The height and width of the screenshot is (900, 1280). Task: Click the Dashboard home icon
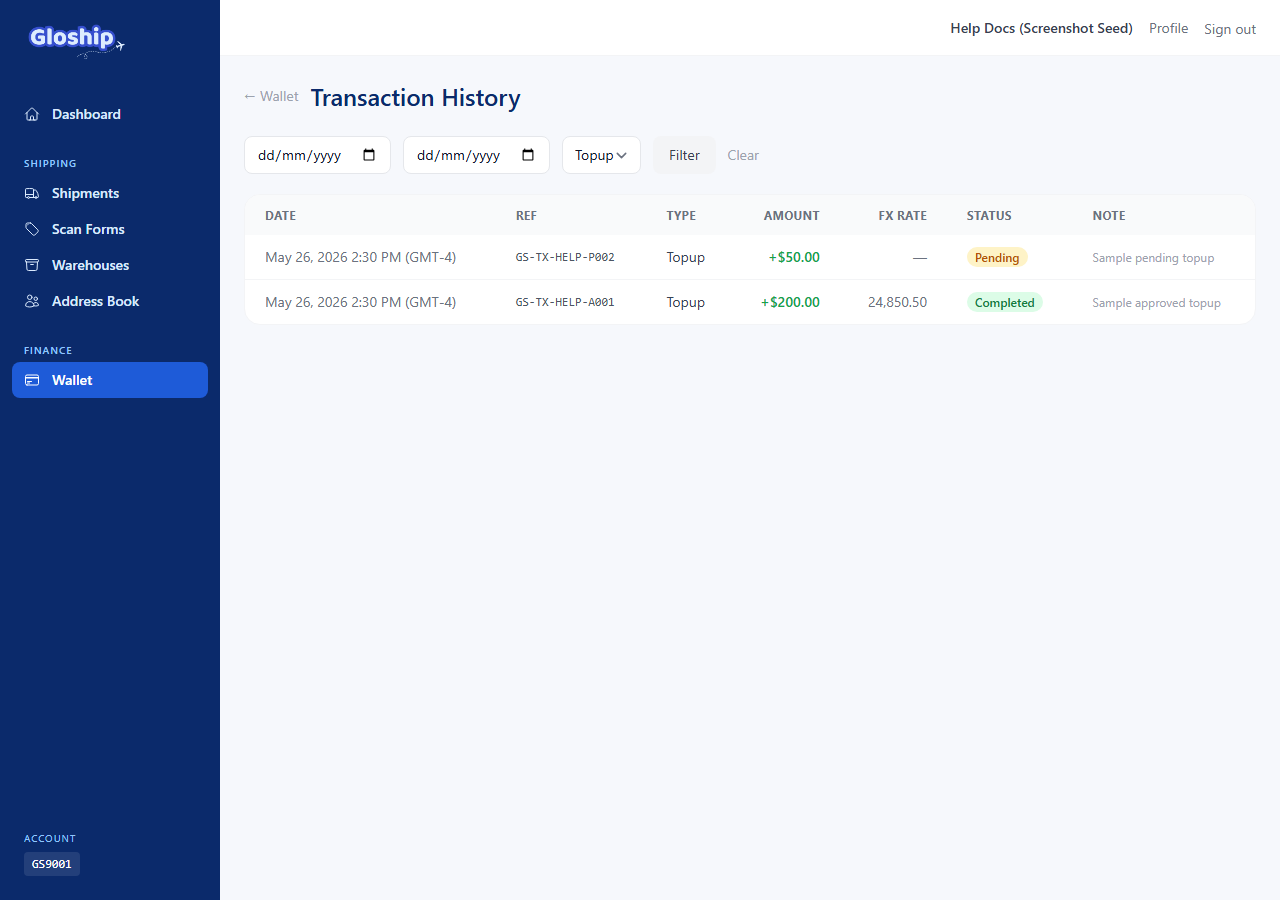pyautogui.click(x=32, y=114)
